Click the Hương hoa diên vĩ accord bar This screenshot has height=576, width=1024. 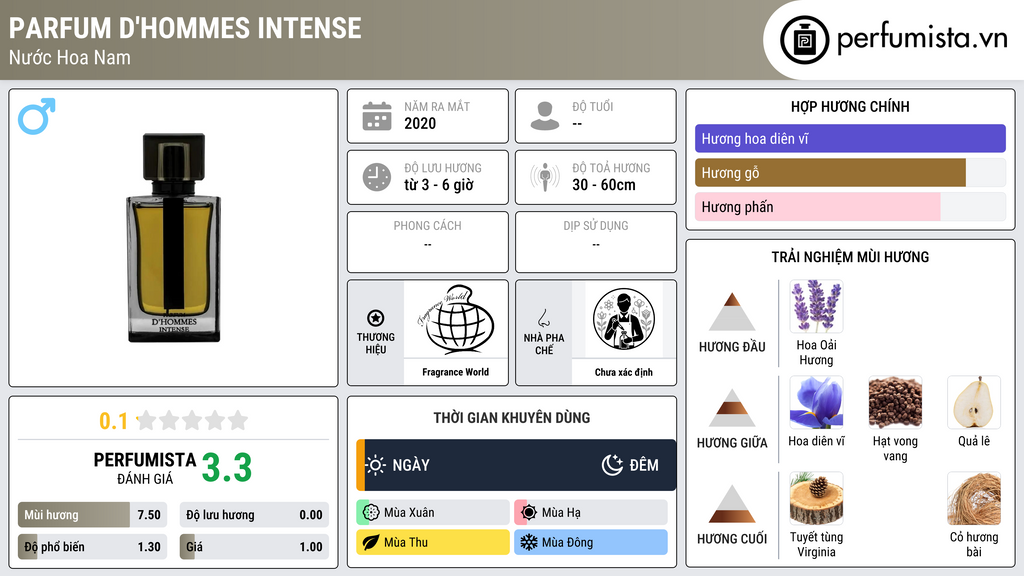click(850, 138)
